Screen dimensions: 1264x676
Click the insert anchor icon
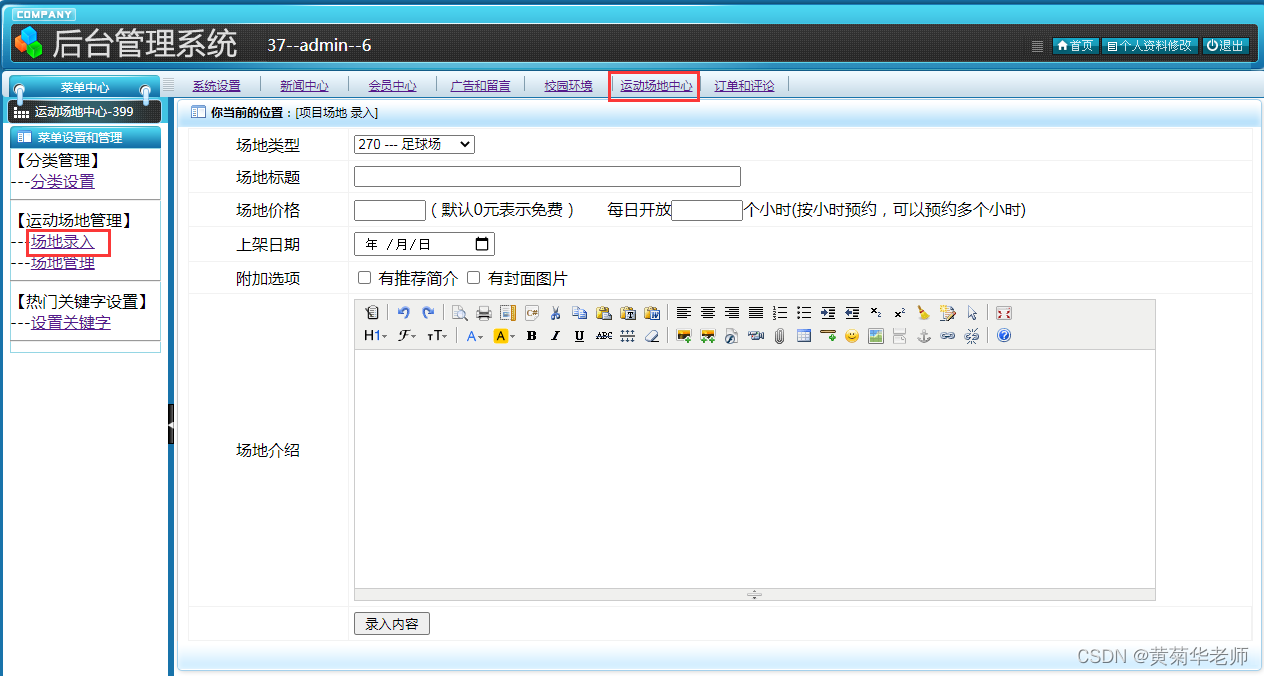(x=924, y=336)
